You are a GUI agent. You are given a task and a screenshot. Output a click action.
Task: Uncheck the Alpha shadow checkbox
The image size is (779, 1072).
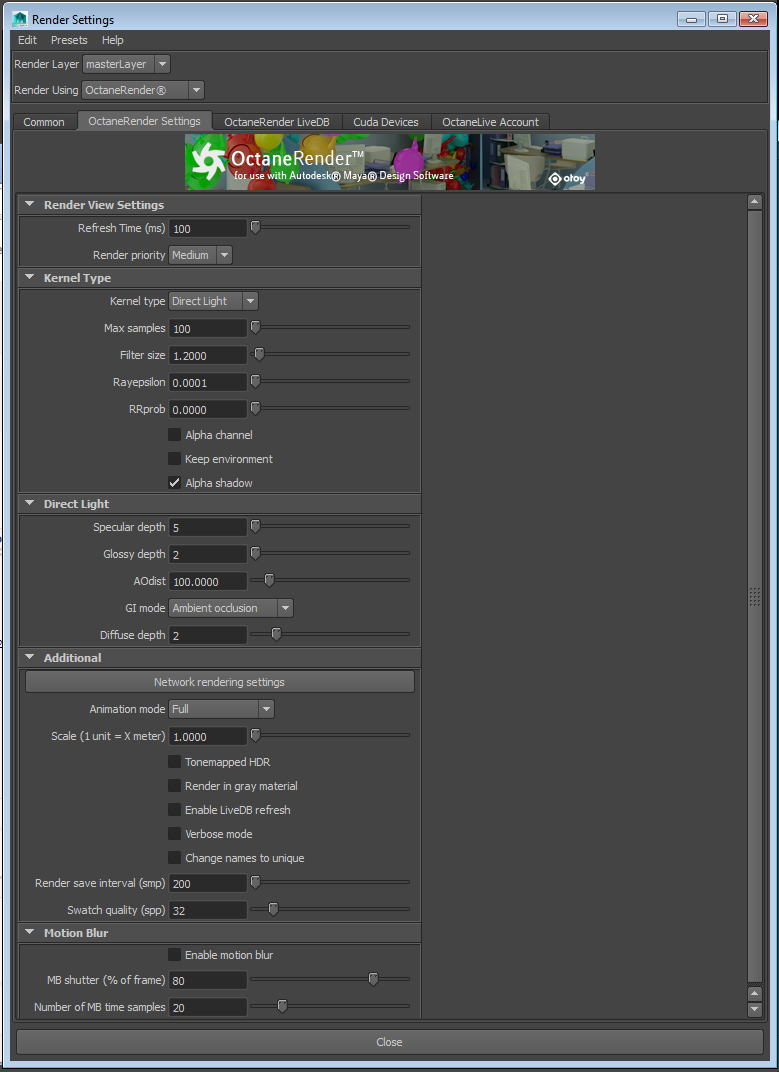click(174, 483)
